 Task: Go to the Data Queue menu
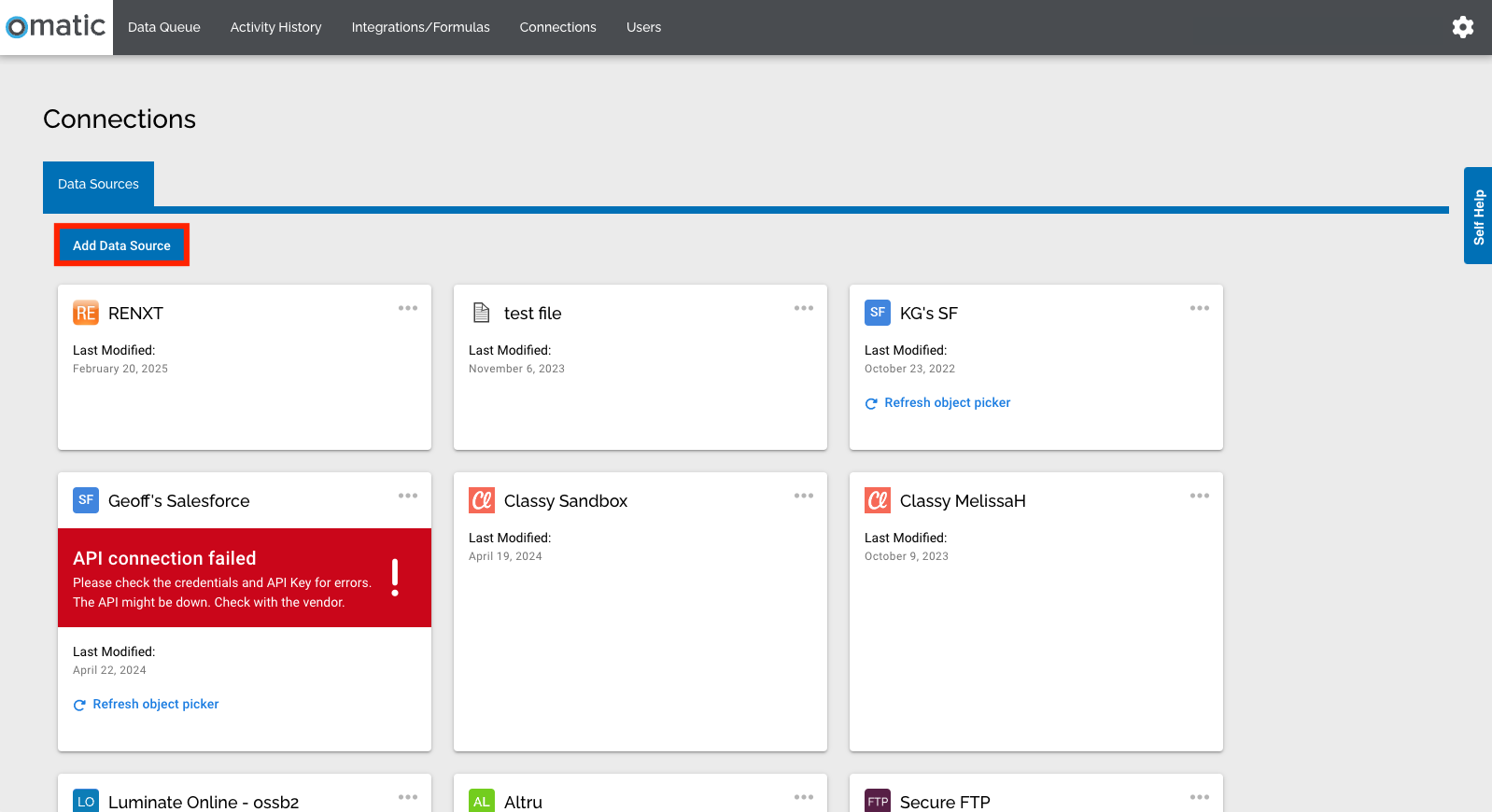164,27
